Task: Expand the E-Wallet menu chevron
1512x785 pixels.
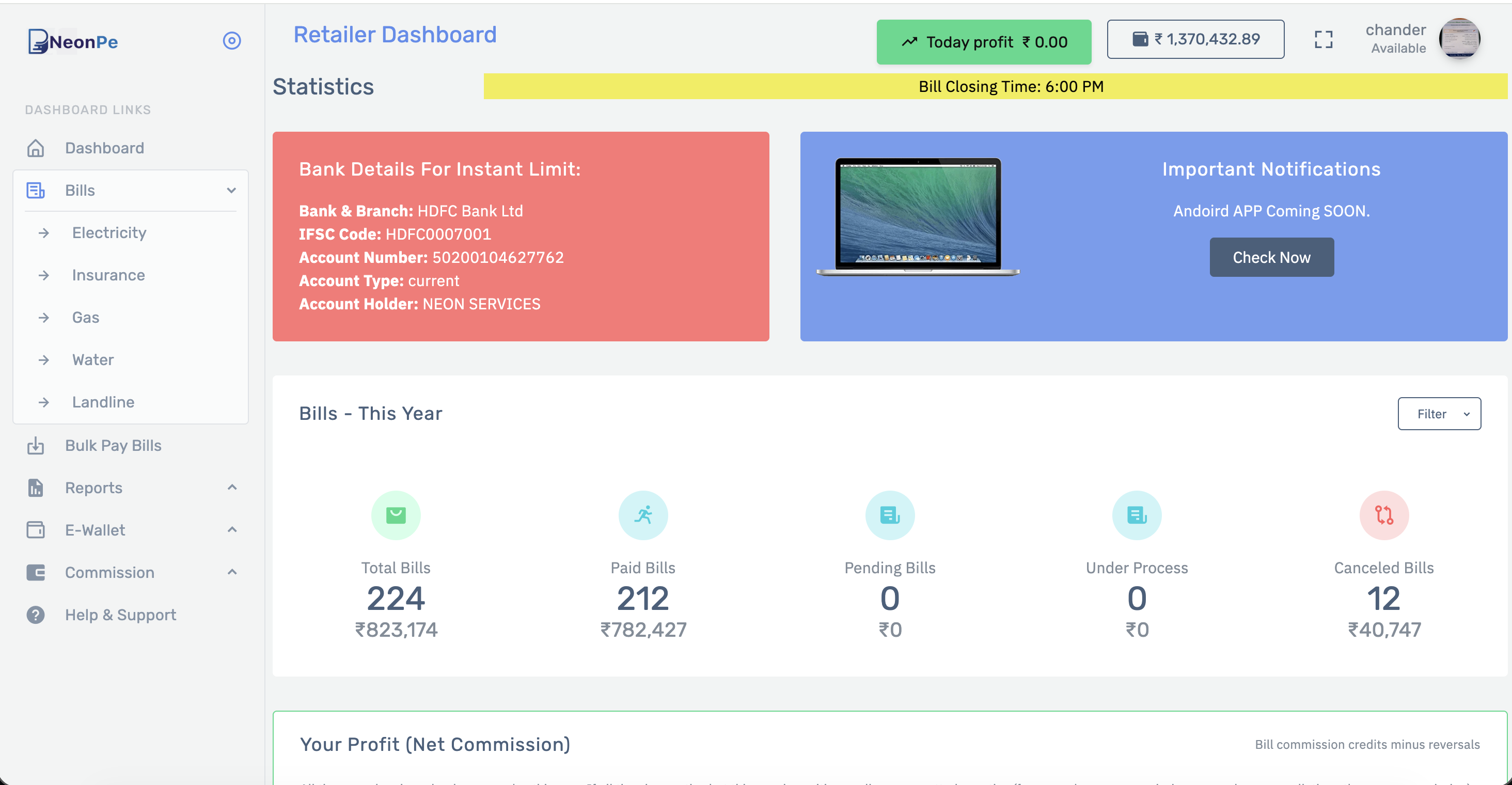Action: pos(232,529)
